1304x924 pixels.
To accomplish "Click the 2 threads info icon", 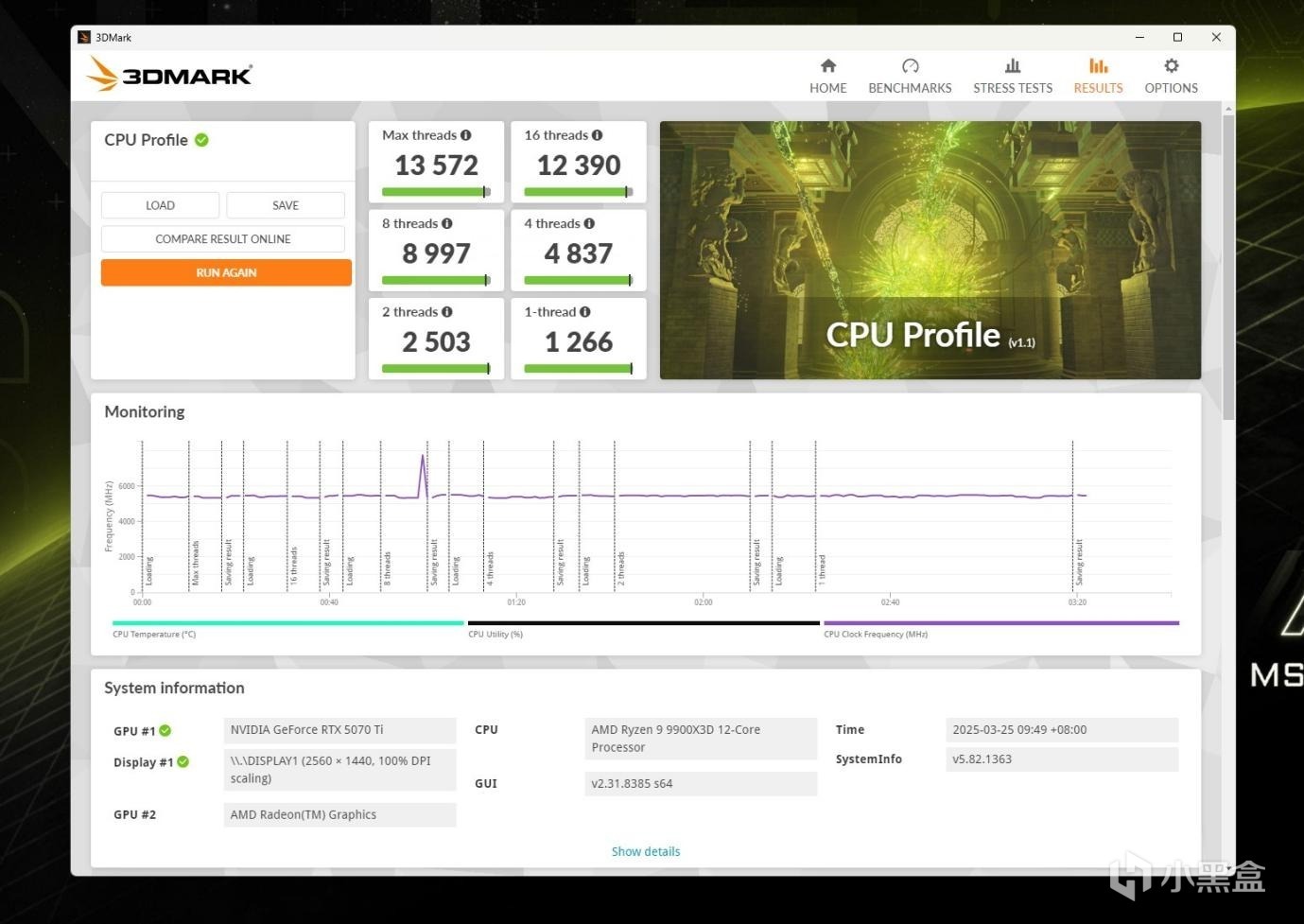I will (447, 312).
